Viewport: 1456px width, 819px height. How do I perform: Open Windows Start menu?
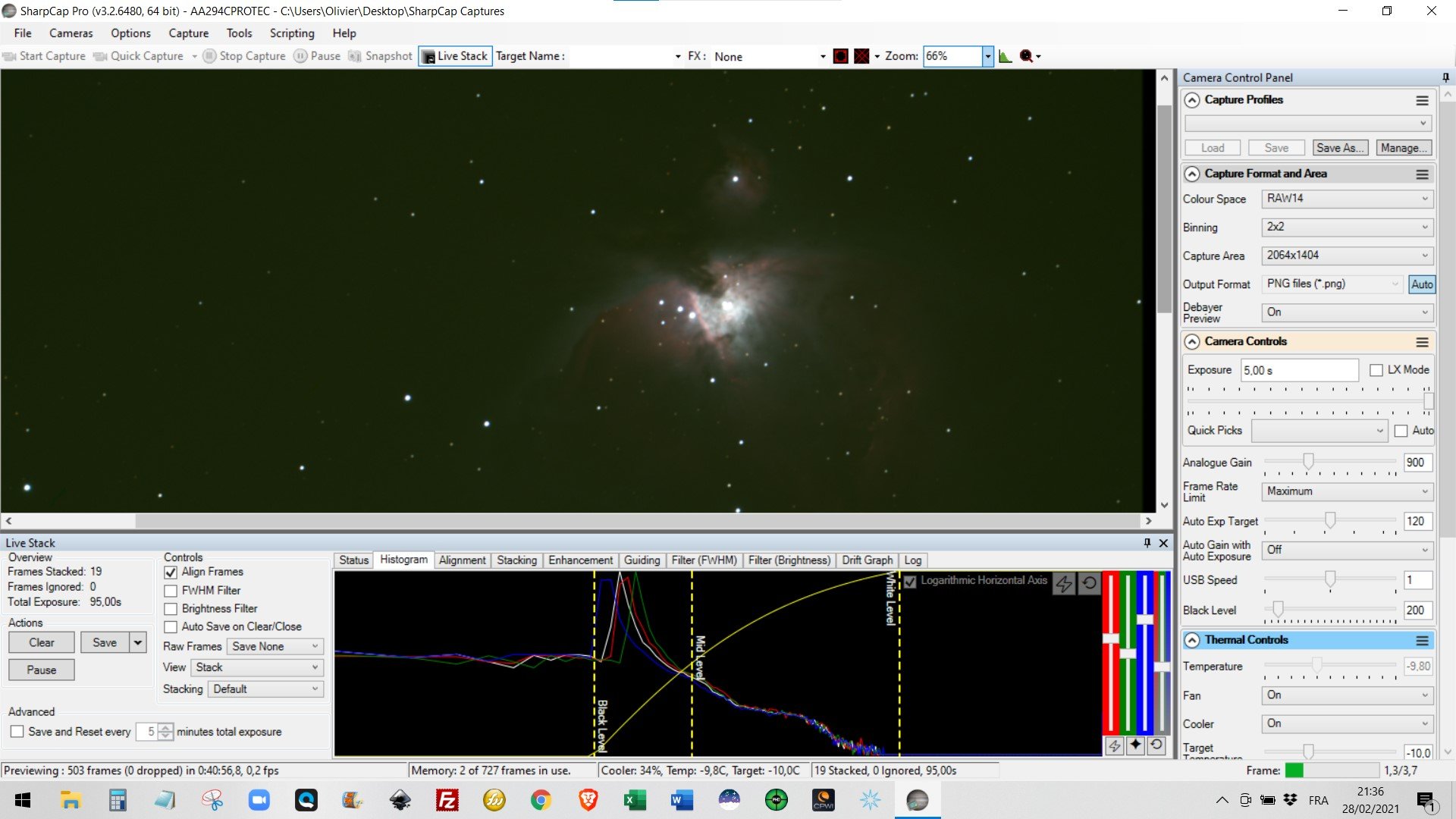click(23, 800)
